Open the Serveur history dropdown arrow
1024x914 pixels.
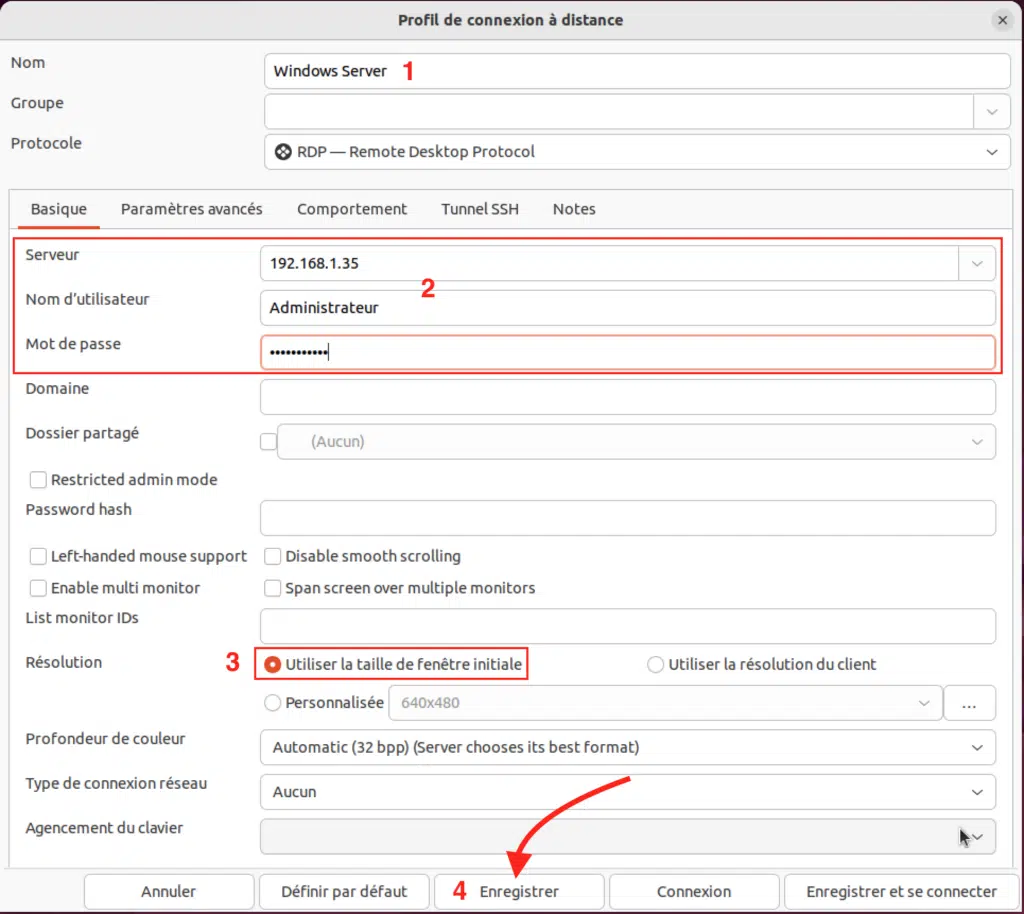(x=976, y=264)
